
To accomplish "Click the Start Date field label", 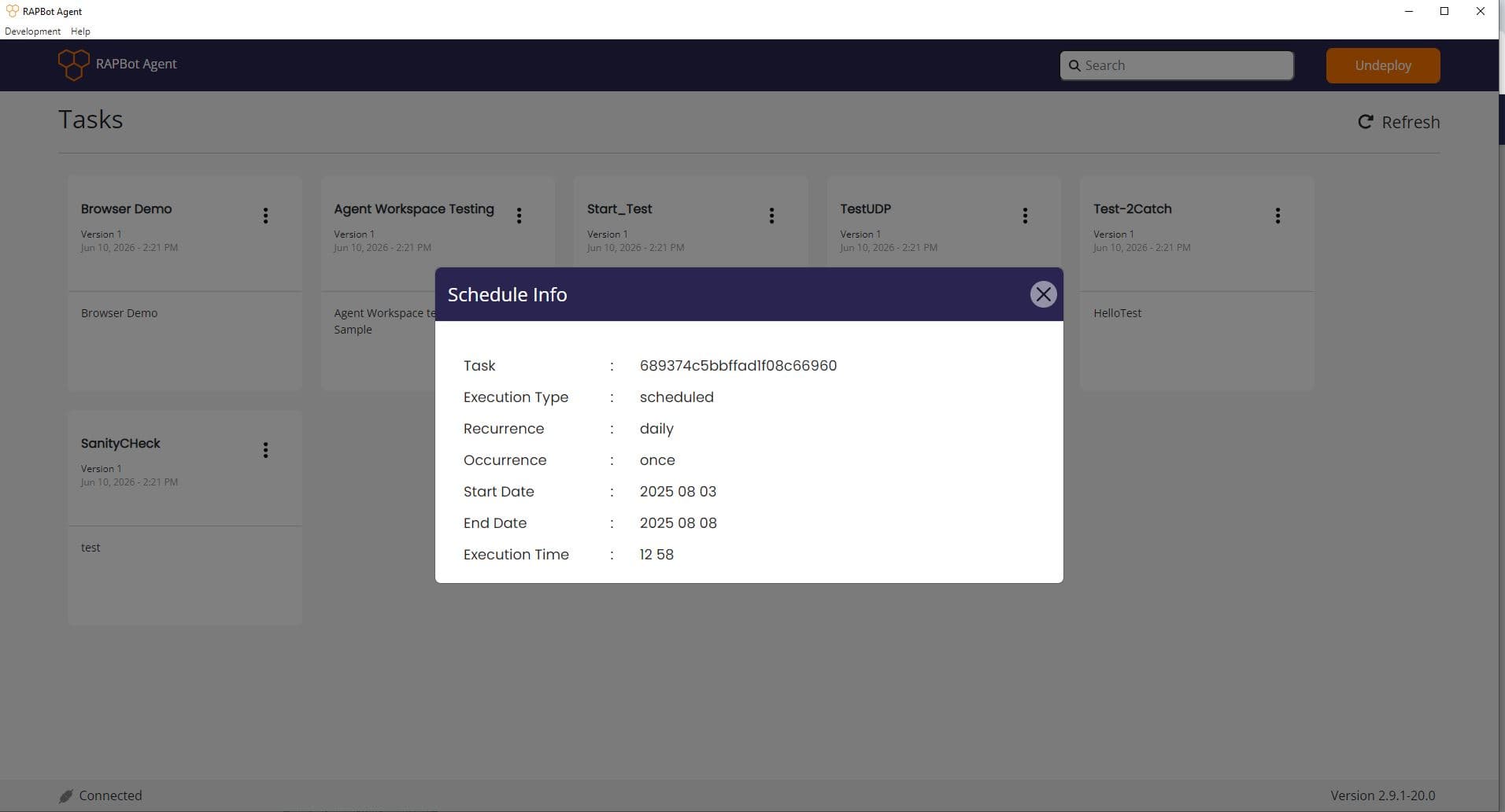I will [498, 492].
